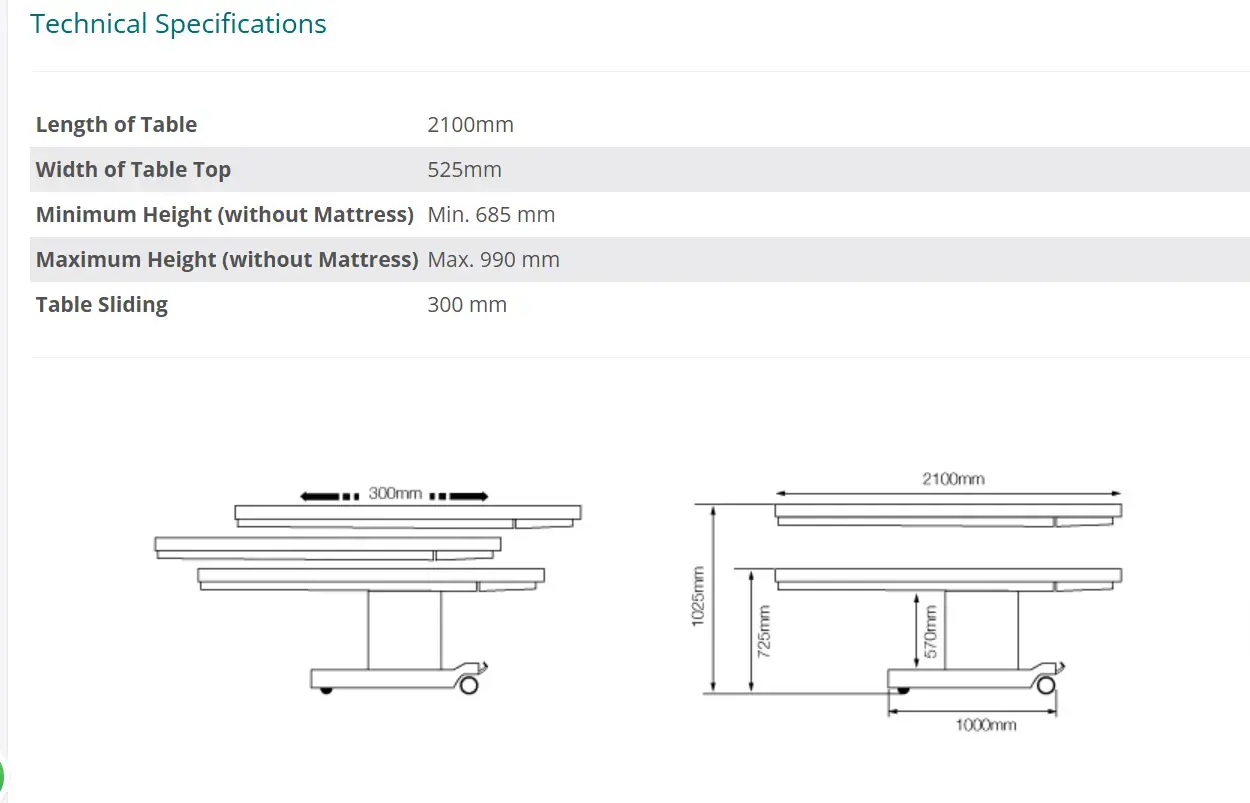Click the Length of Table label
Screen dimensions: 1250x803
(x=116, y=125)
